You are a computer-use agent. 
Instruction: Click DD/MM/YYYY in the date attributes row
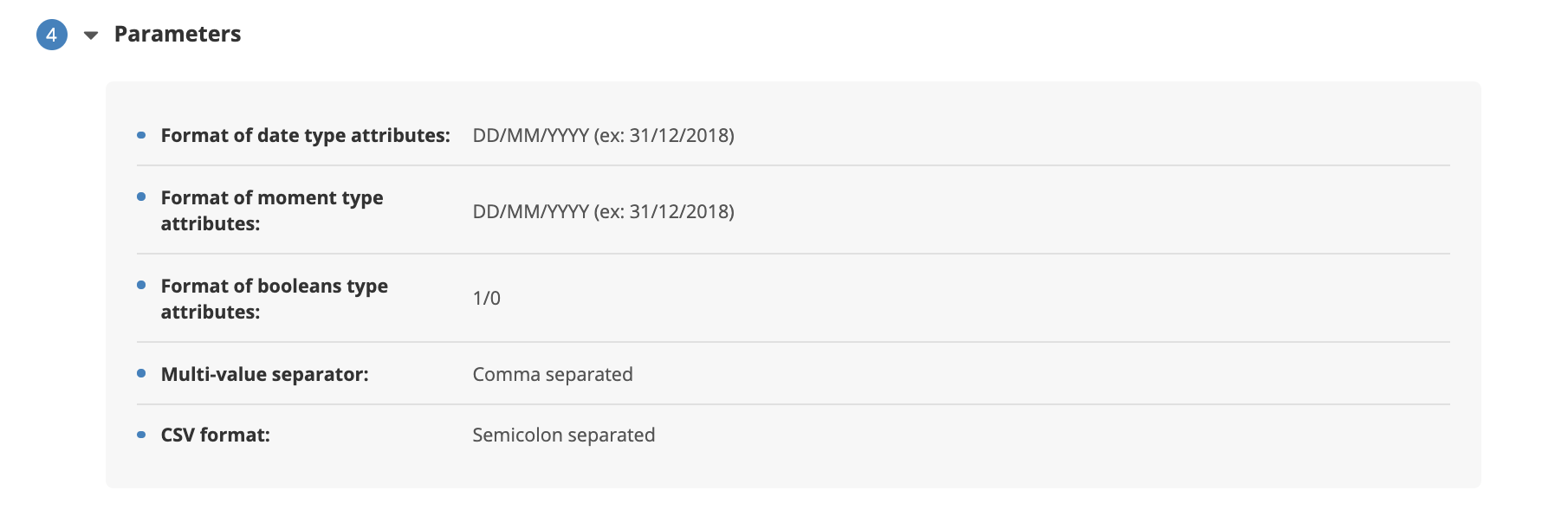click(530, 135)
